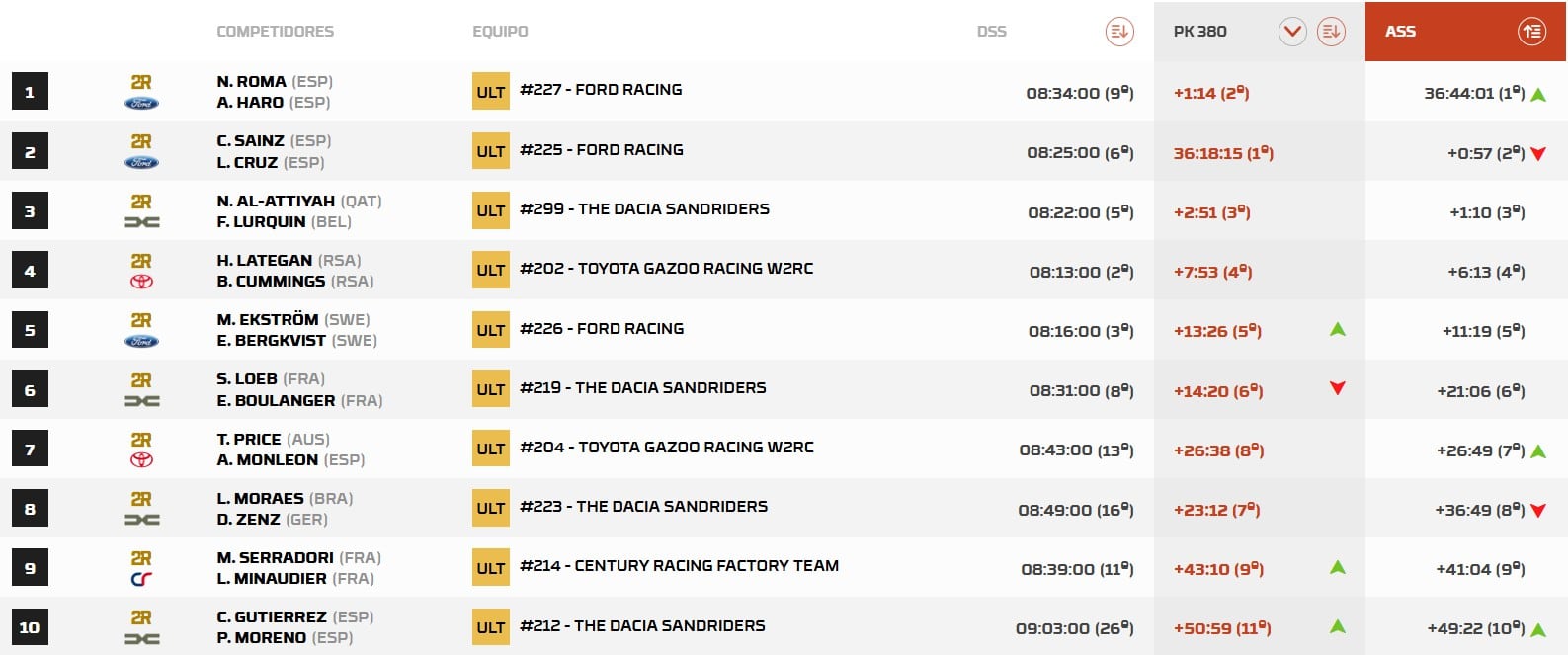Click sort icon in PK 380 column

(1331, 32)
